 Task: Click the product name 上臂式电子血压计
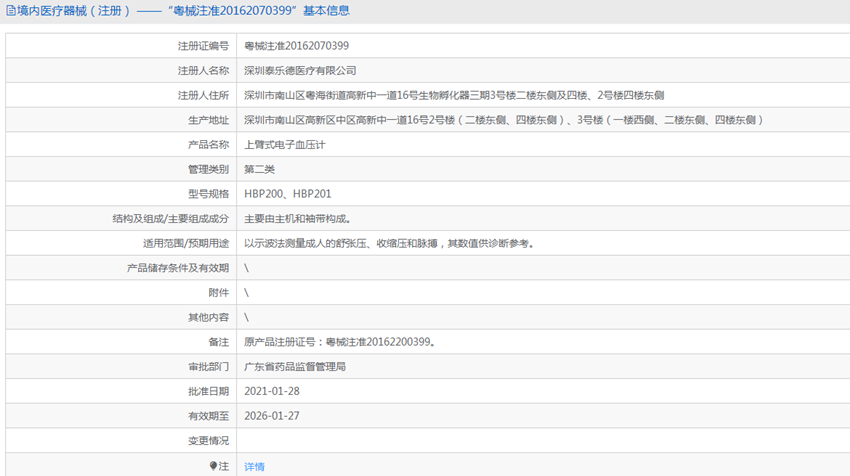tap(285, 145)
